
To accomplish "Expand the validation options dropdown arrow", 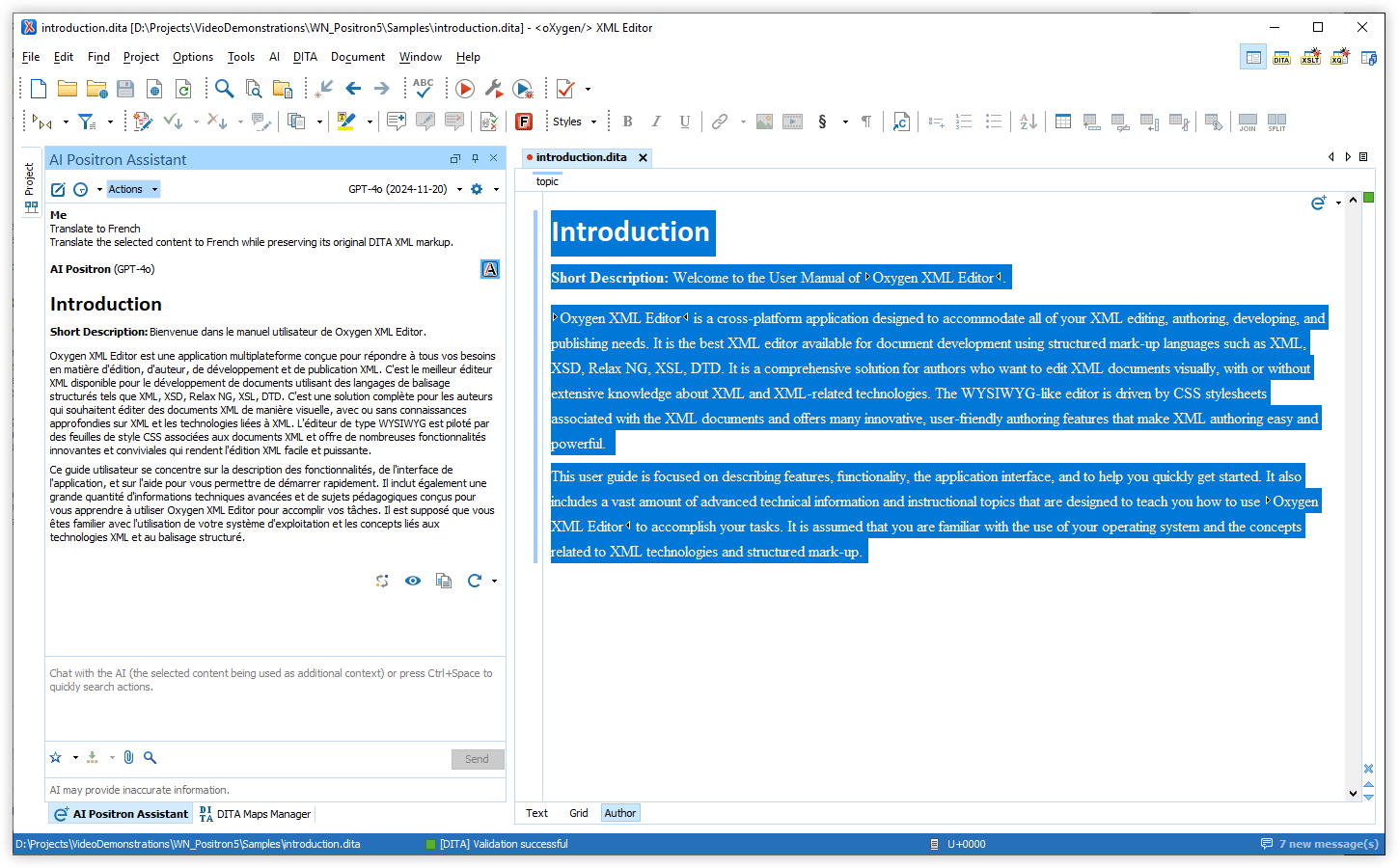I will pyautogui.click(x=588, y=89).
